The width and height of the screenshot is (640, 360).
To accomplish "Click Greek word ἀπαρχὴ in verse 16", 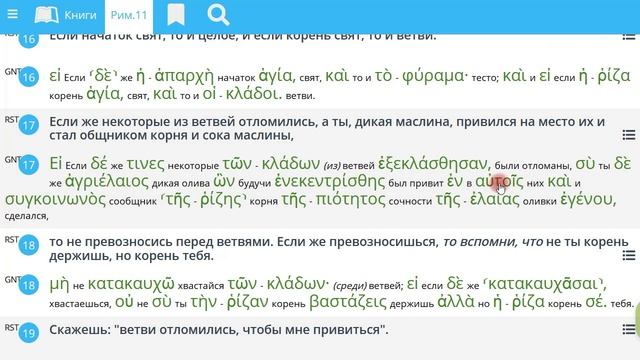I will tap(184, 76).
